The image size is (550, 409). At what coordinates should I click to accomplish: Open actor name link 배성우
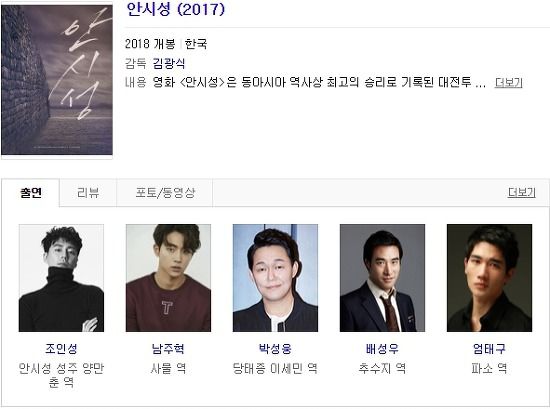coord(382,349)
